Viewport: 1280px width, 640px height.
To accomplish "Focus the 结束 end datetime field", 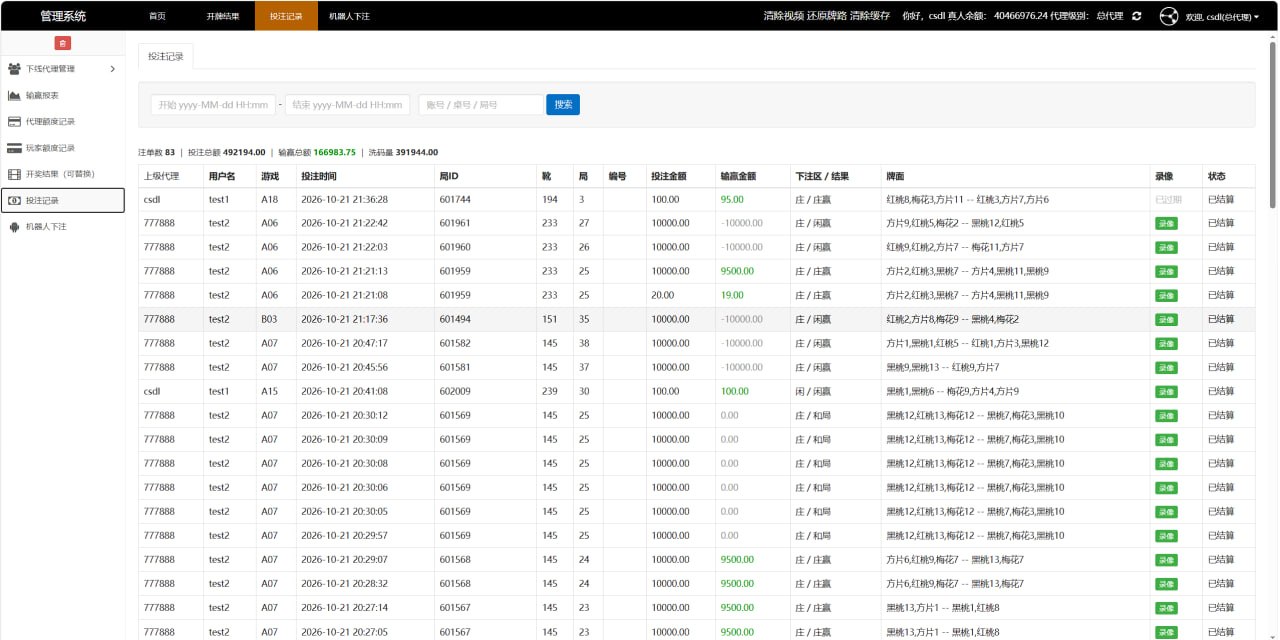I will tap(348, 104).
